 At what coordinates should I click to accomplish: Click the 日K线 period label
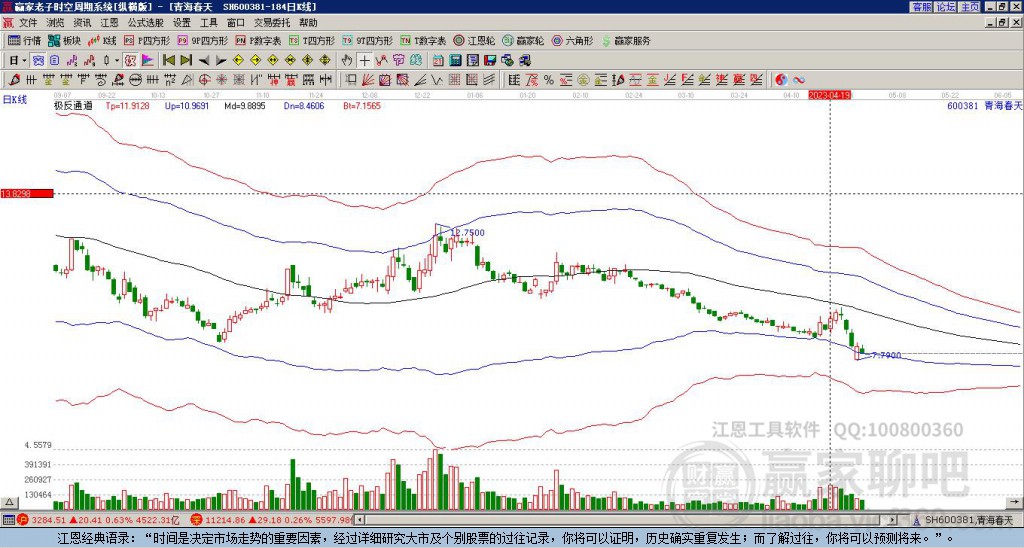click(15, 99)
